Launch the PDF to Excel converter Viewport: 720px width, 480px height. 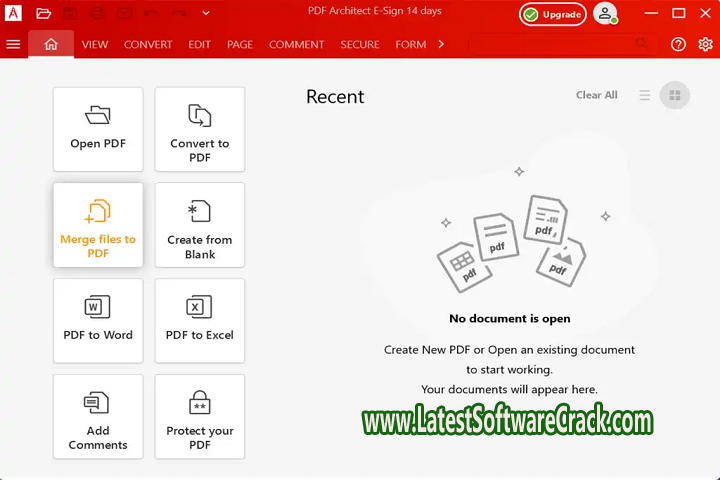(200, 321)
